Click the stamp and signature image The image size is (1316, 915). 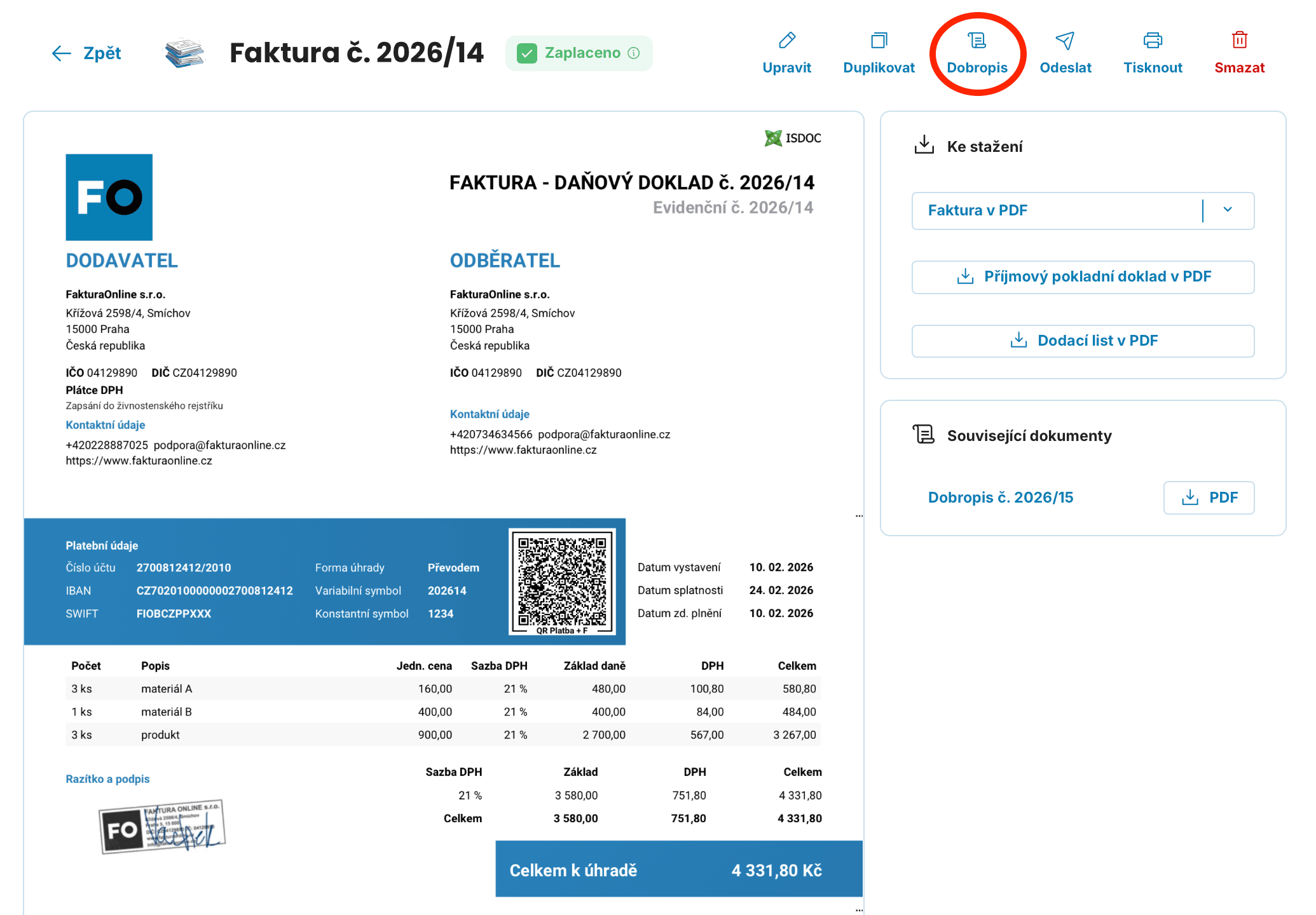click(163, 826)
